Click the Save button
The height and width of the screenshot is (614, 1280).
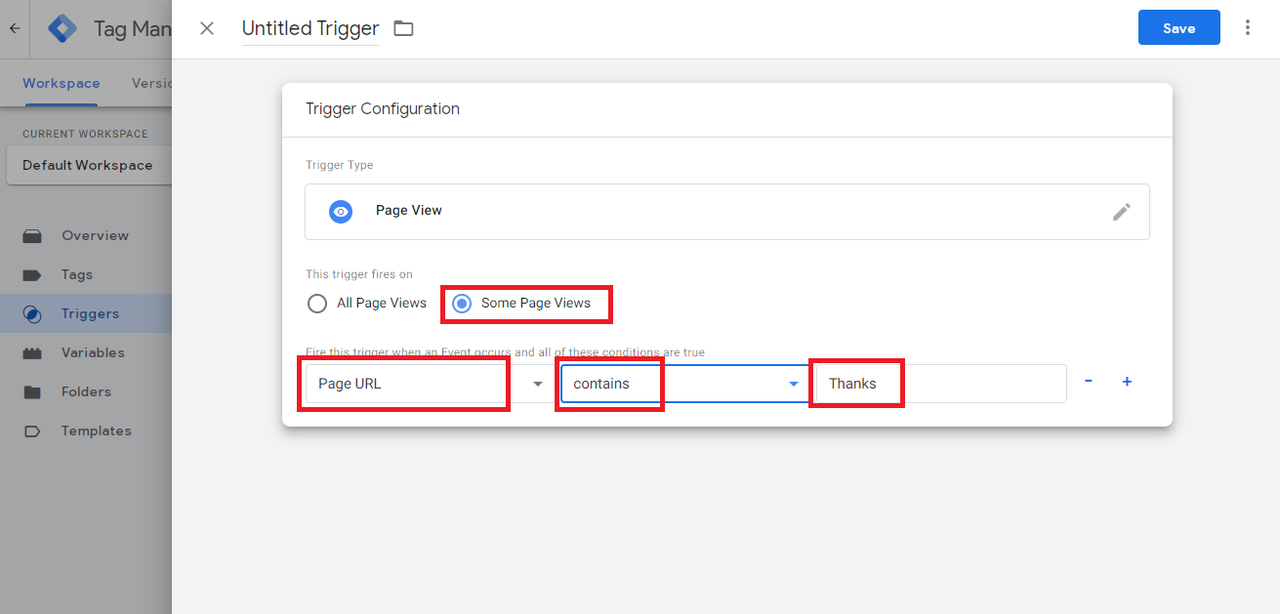pos(1179,28)
